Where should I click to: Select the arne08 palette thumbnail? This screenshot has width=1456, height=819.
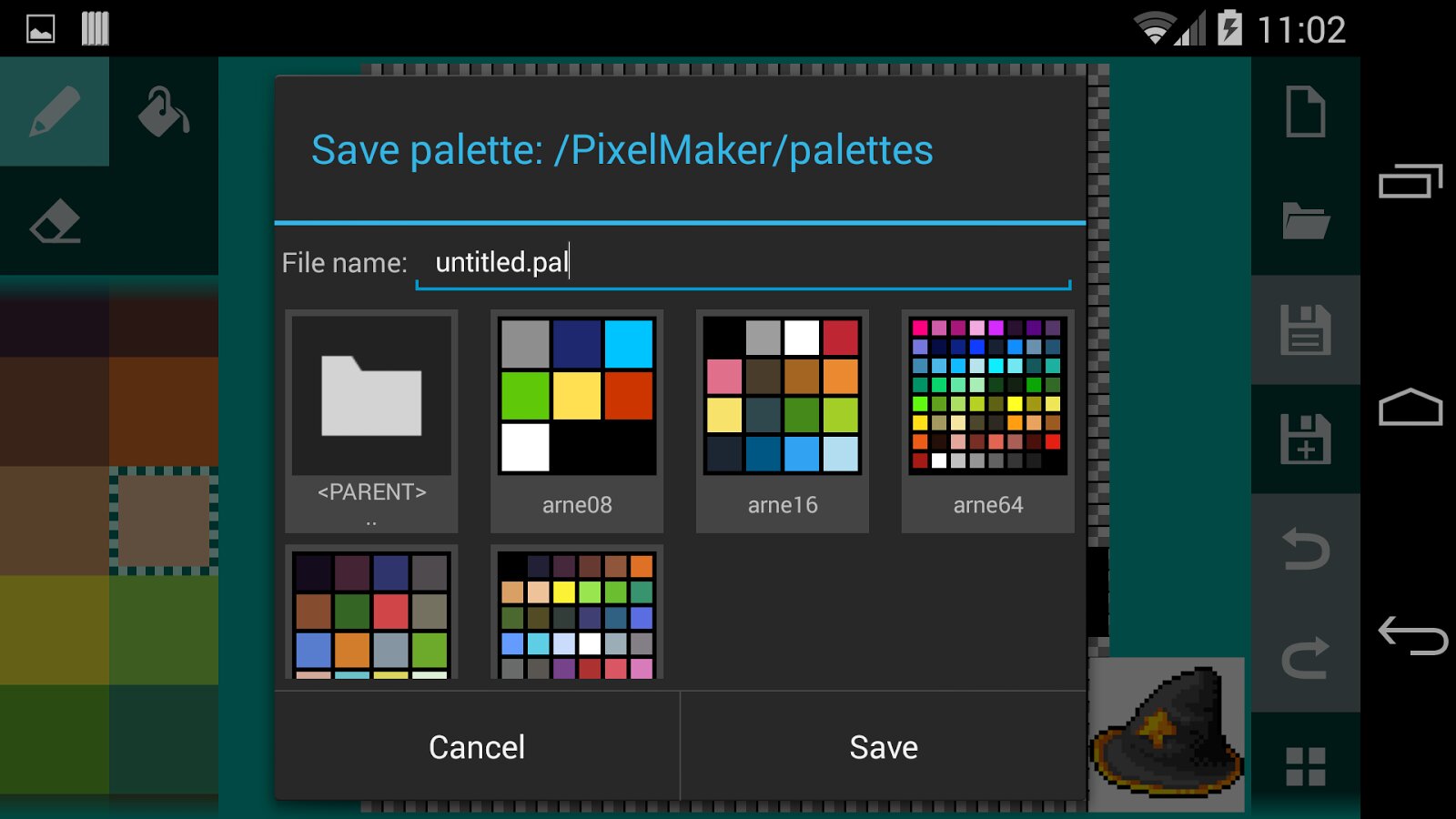click(577, 420)
